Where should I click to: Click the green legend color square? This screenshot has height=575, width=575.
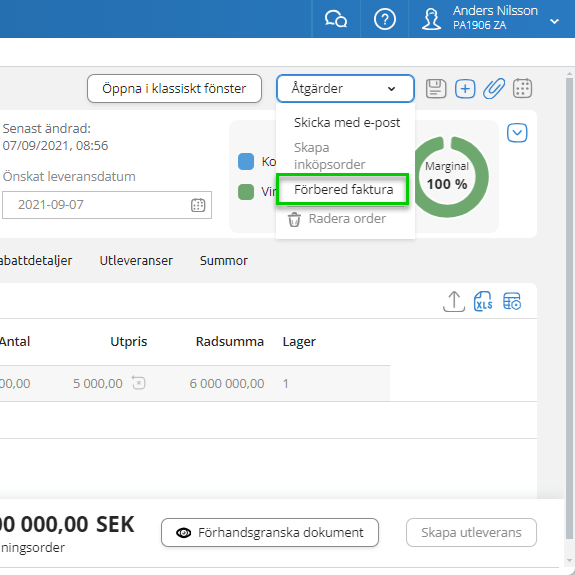pyautogui.click(x=246, y=192)
